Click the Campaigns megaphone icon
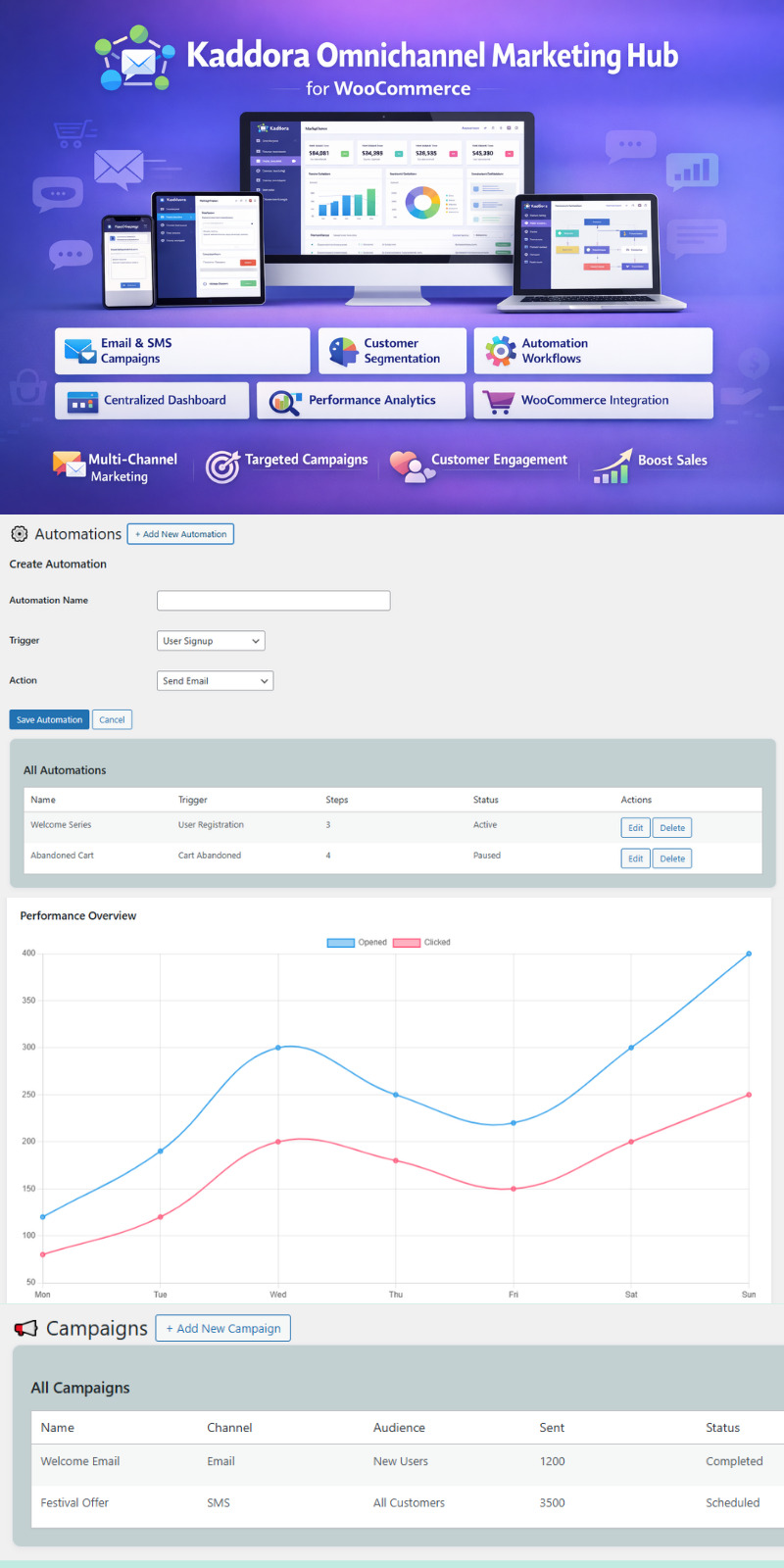Image resolution: width=784 pixels, height=1568 pixels. [x=25, y=1329]
